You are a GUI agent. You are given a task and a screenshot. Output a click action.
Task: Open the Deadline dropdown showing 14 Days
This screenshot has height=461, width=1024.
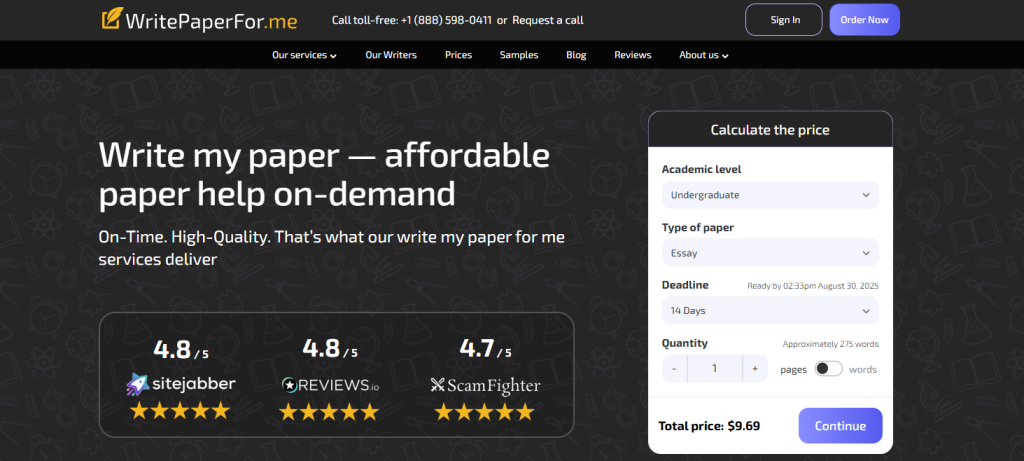[770, 311]
